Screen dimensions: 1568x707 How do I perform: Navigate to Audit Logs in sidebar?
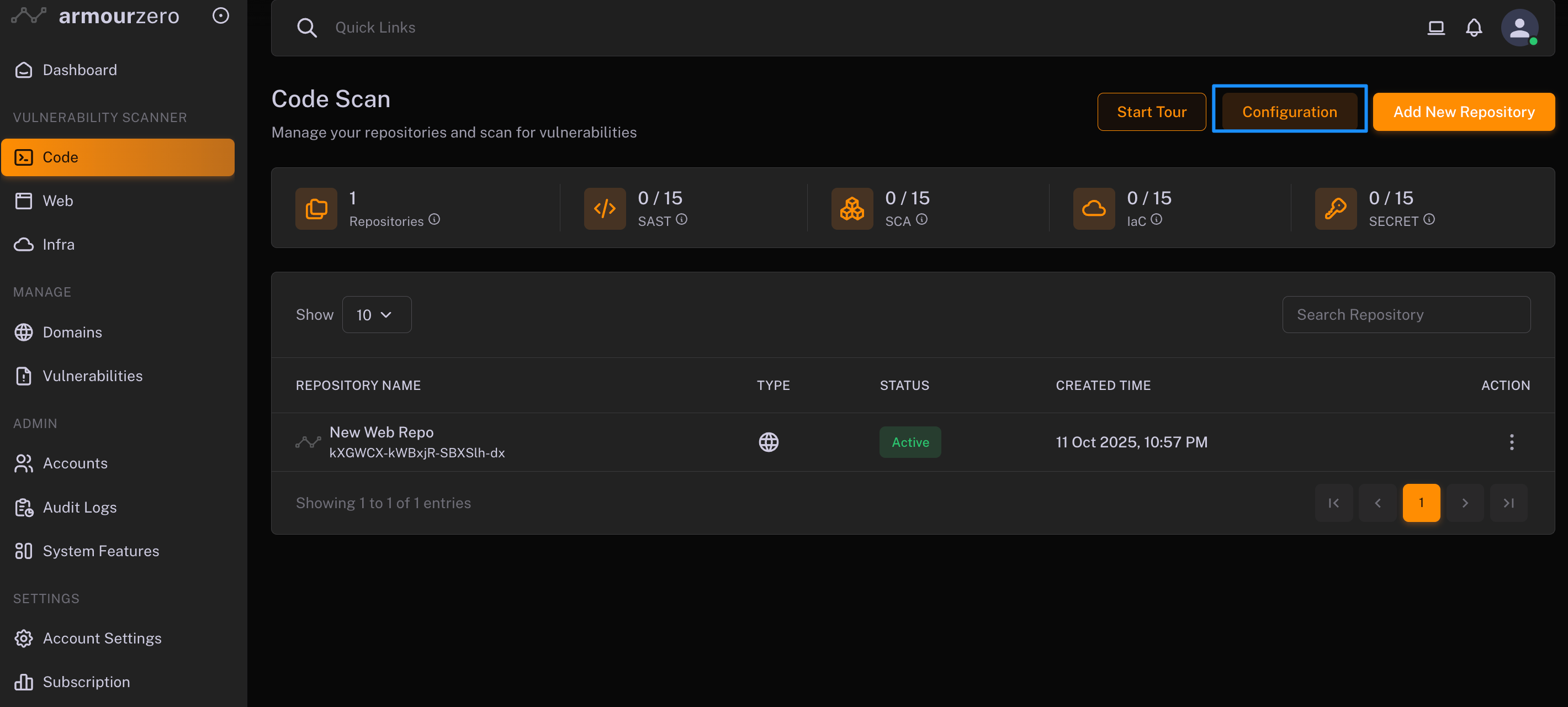coord(79,507)
